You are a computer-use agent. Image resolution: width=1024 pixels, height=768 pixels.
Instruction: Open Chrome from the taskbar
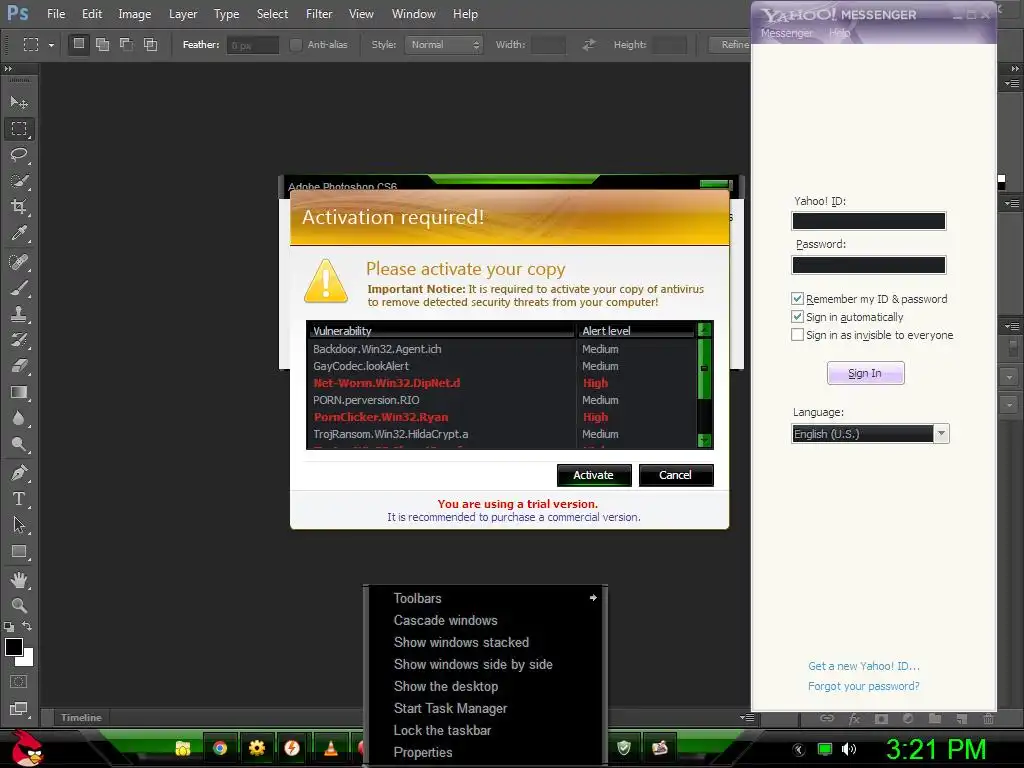[220, 748]
